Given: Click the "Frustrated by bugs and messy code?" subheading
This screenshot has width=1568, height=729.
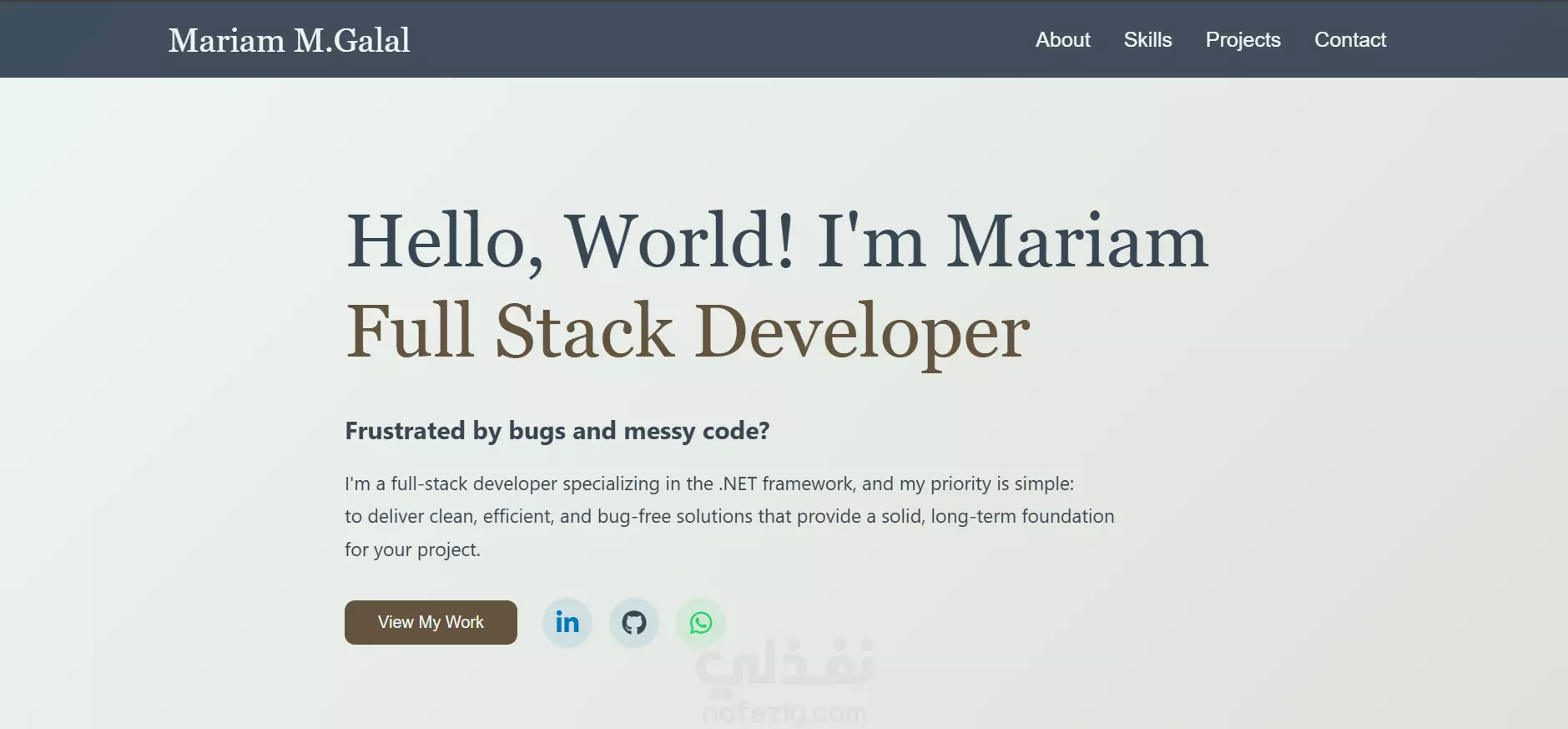Looking at the screenshot, I should 557,431.
